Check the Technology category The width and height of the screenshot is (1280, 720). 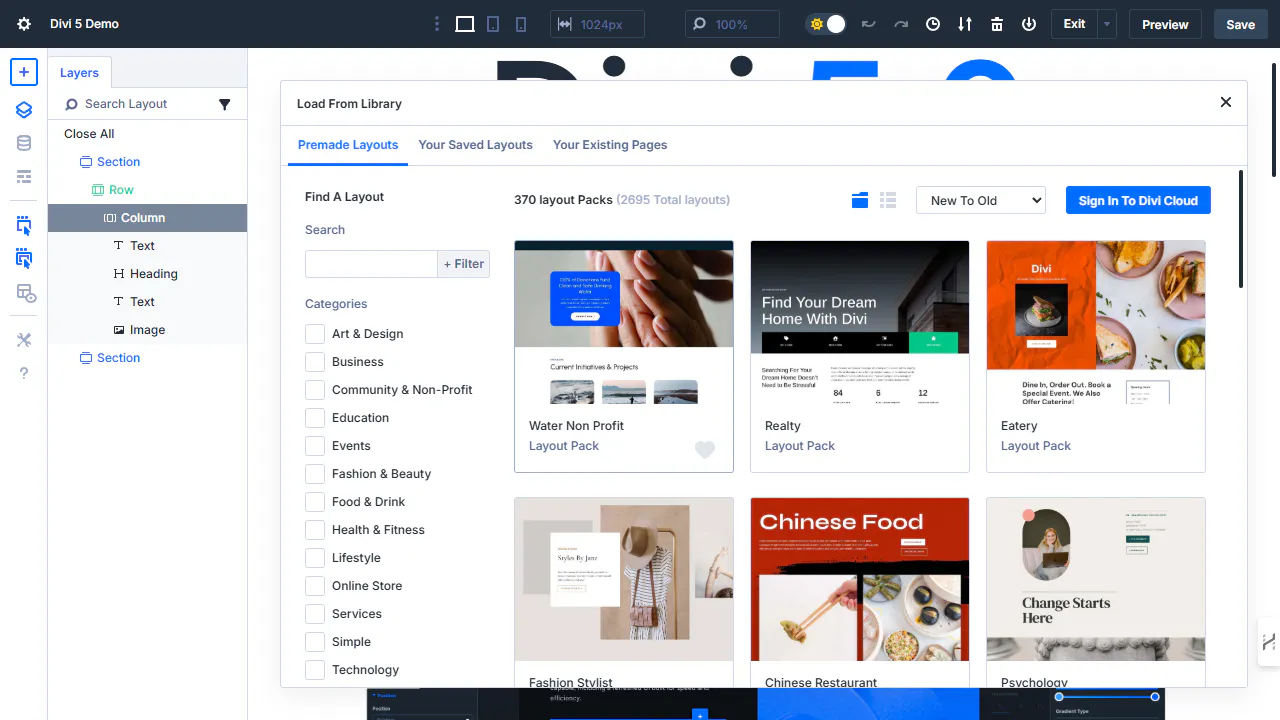point(315,670)
